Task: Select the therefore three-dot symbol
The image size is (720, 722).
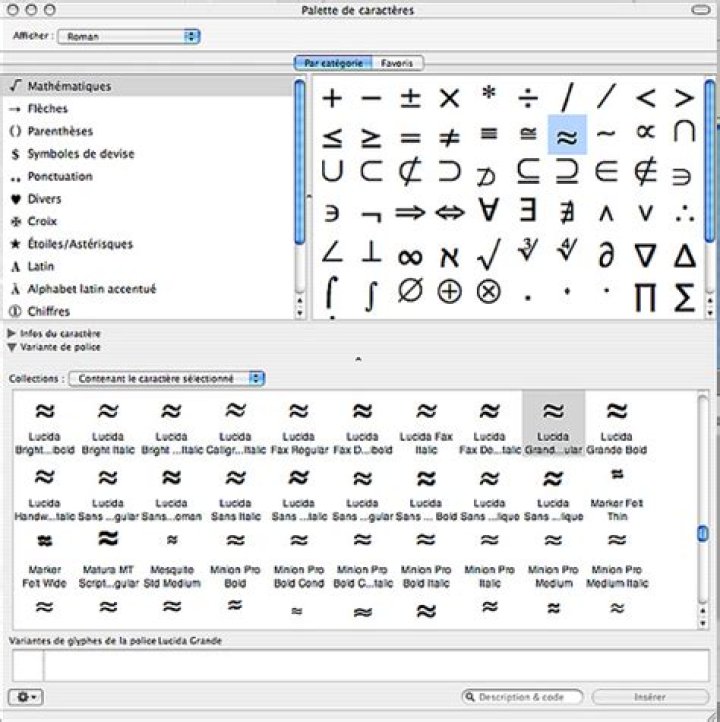Action: pyautogui.click(x=685, y=213)
